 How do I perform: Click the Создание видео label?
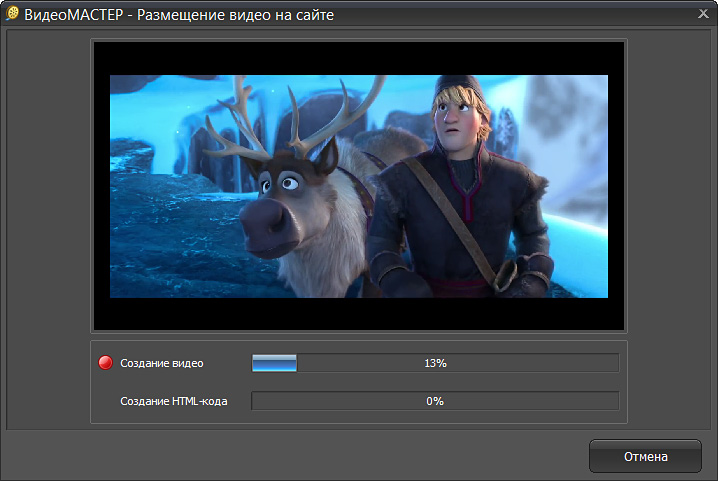[x=162, y=363]
